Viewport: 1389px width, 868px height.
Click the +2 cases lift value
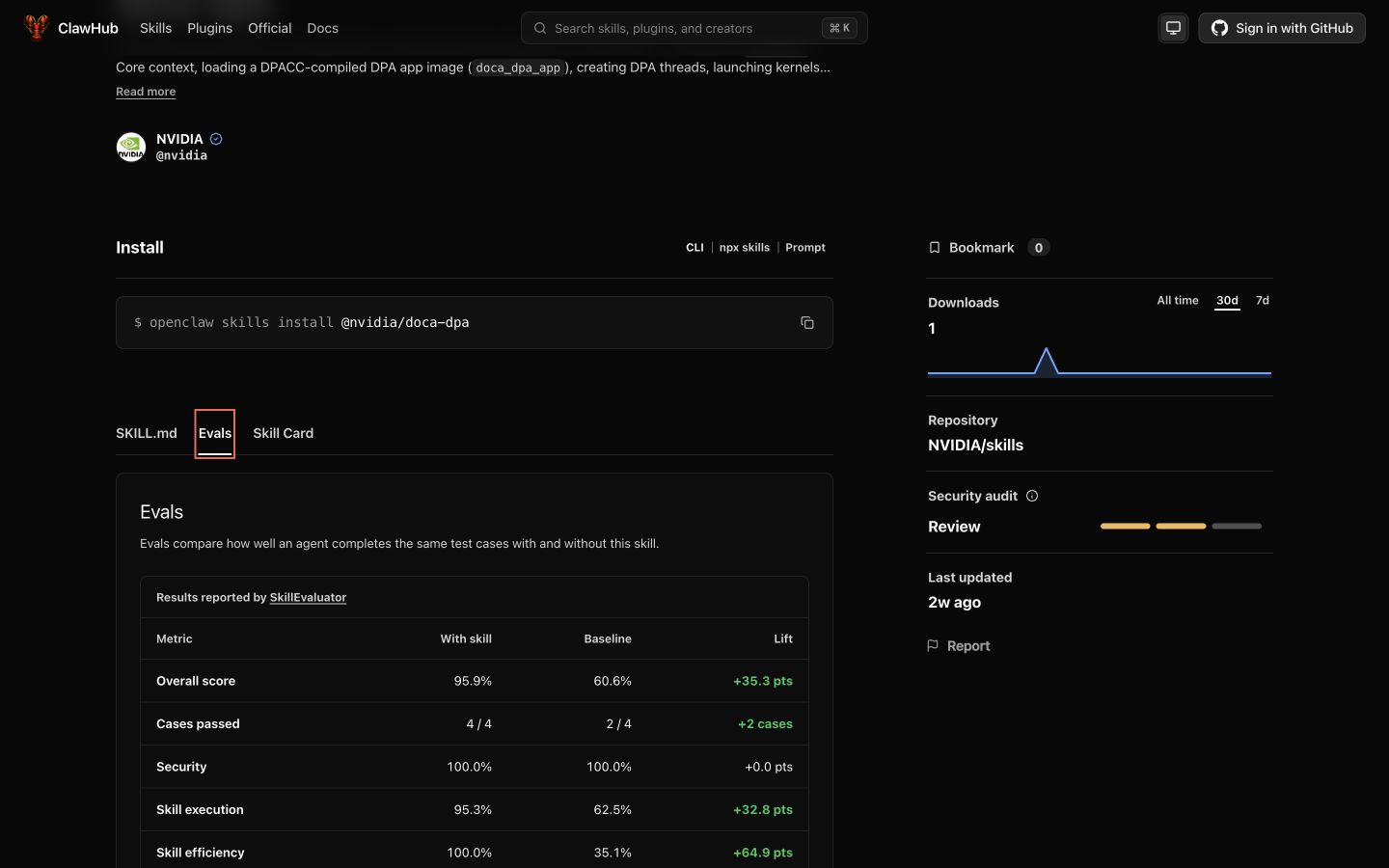coord(765,724)
